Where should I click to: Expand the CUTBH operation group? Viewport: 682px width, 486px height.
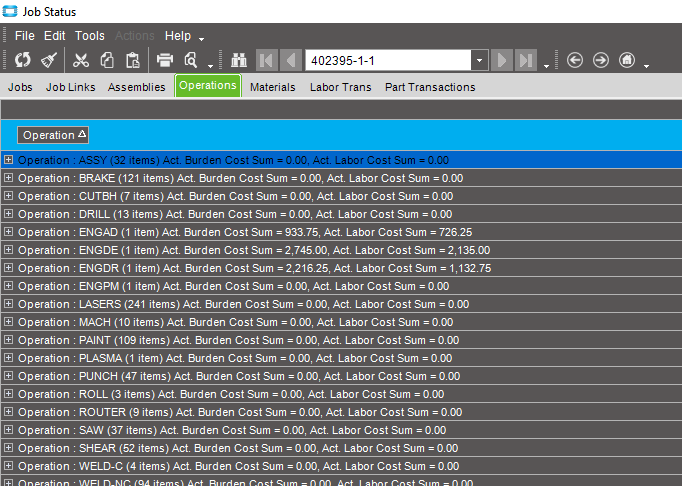(x=8, y=196)
